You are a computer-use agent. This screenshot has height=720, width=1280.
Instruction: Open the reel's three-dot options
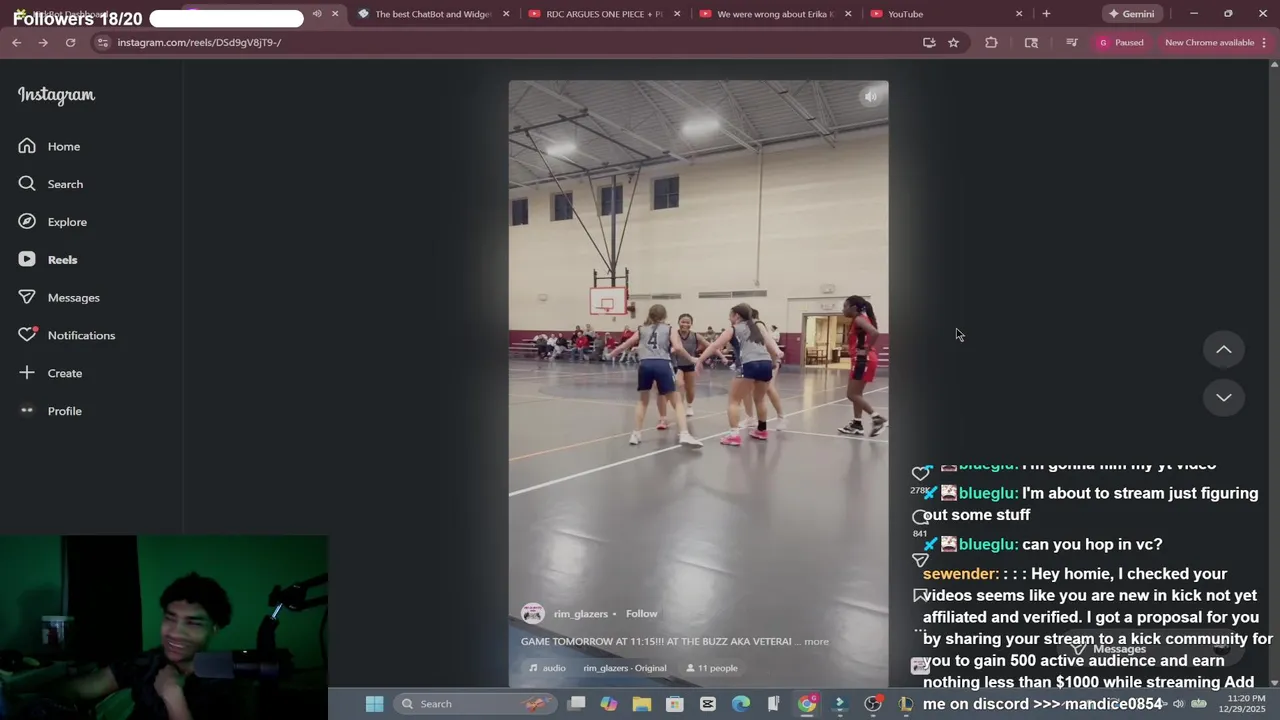pyautogui.click(x=920, y=631)
